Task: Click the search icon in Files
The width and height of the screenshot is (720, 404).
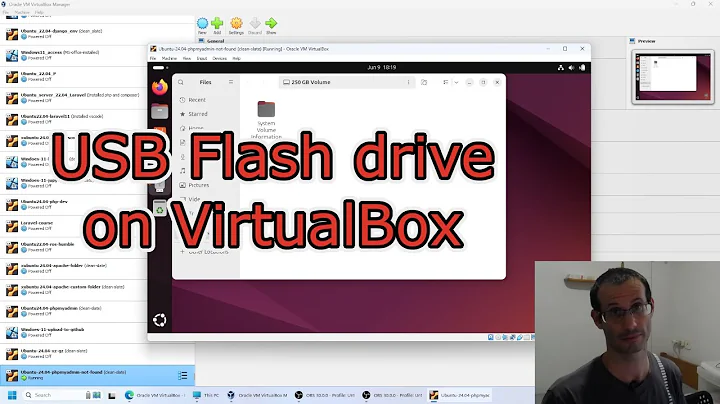Action: pyautogui.click(x=181, y=82)
